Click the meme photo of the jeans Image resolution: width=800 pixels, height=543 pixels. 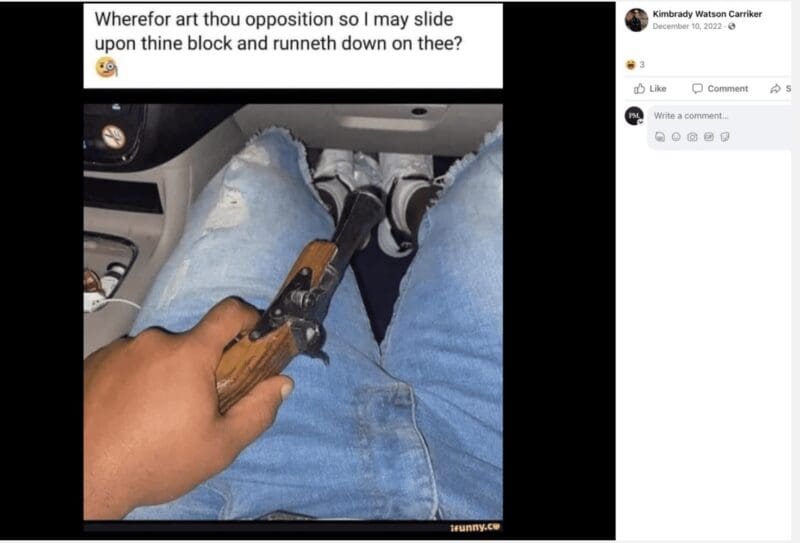pyautogui.click(x=293, y=312)
